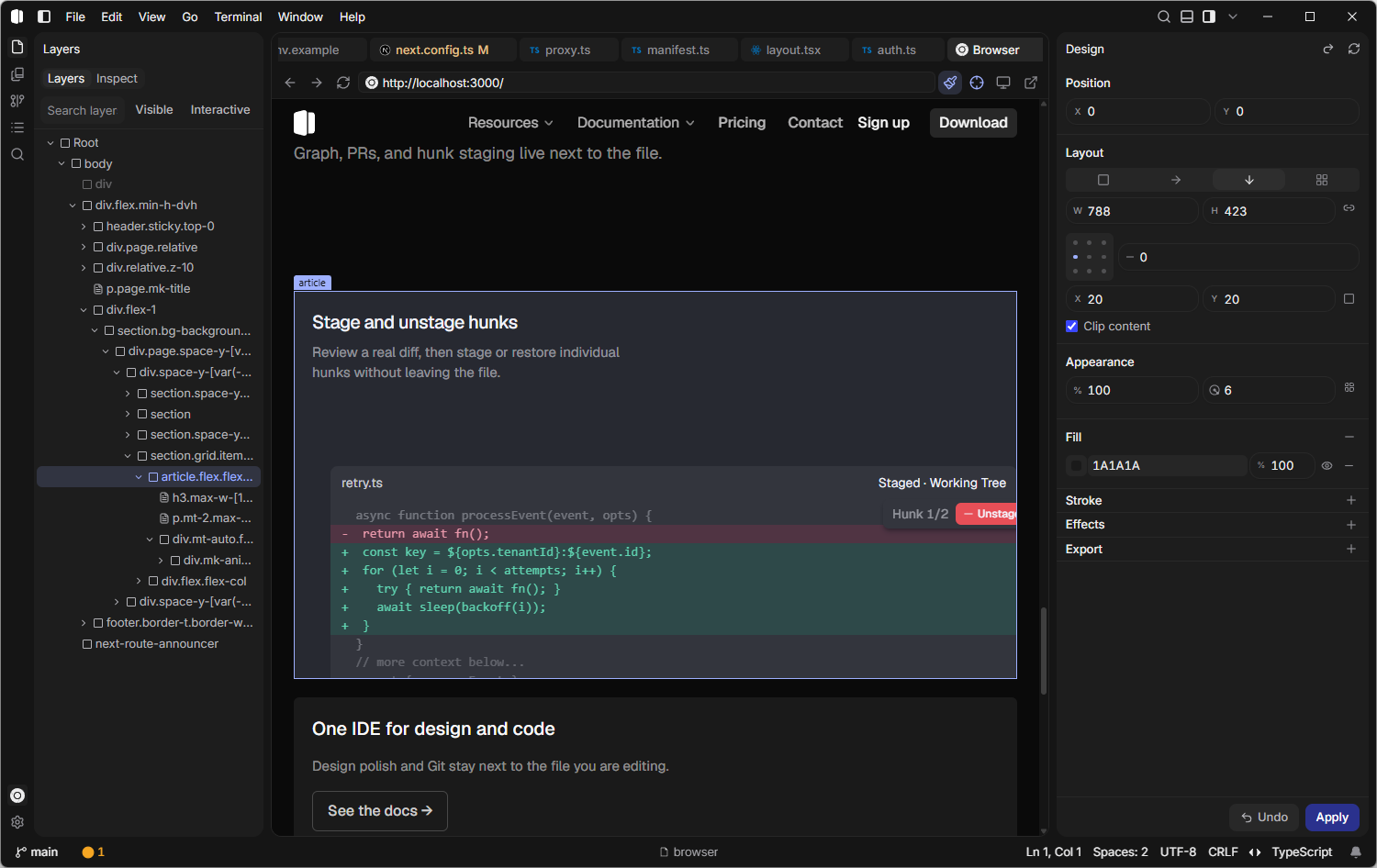This screenshot has height=868, width=1377.
Task: Open the Go menu
Action: click(x=190, y=17)
